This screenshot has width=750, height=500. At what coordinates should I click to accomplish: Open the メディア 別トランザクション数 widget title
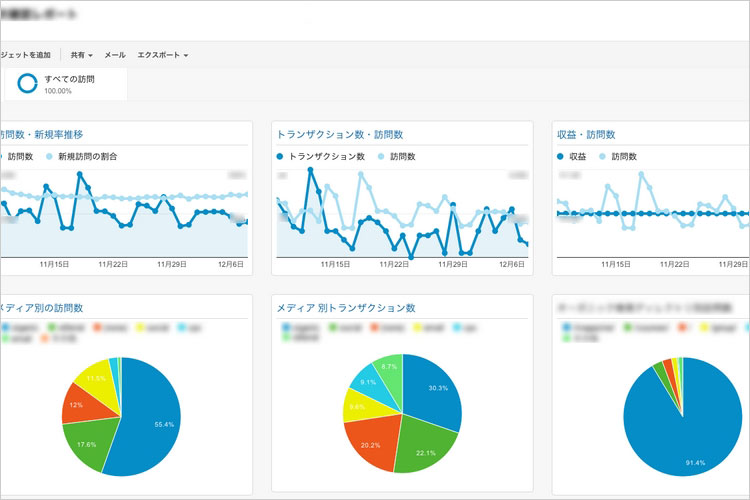point(345,308)
